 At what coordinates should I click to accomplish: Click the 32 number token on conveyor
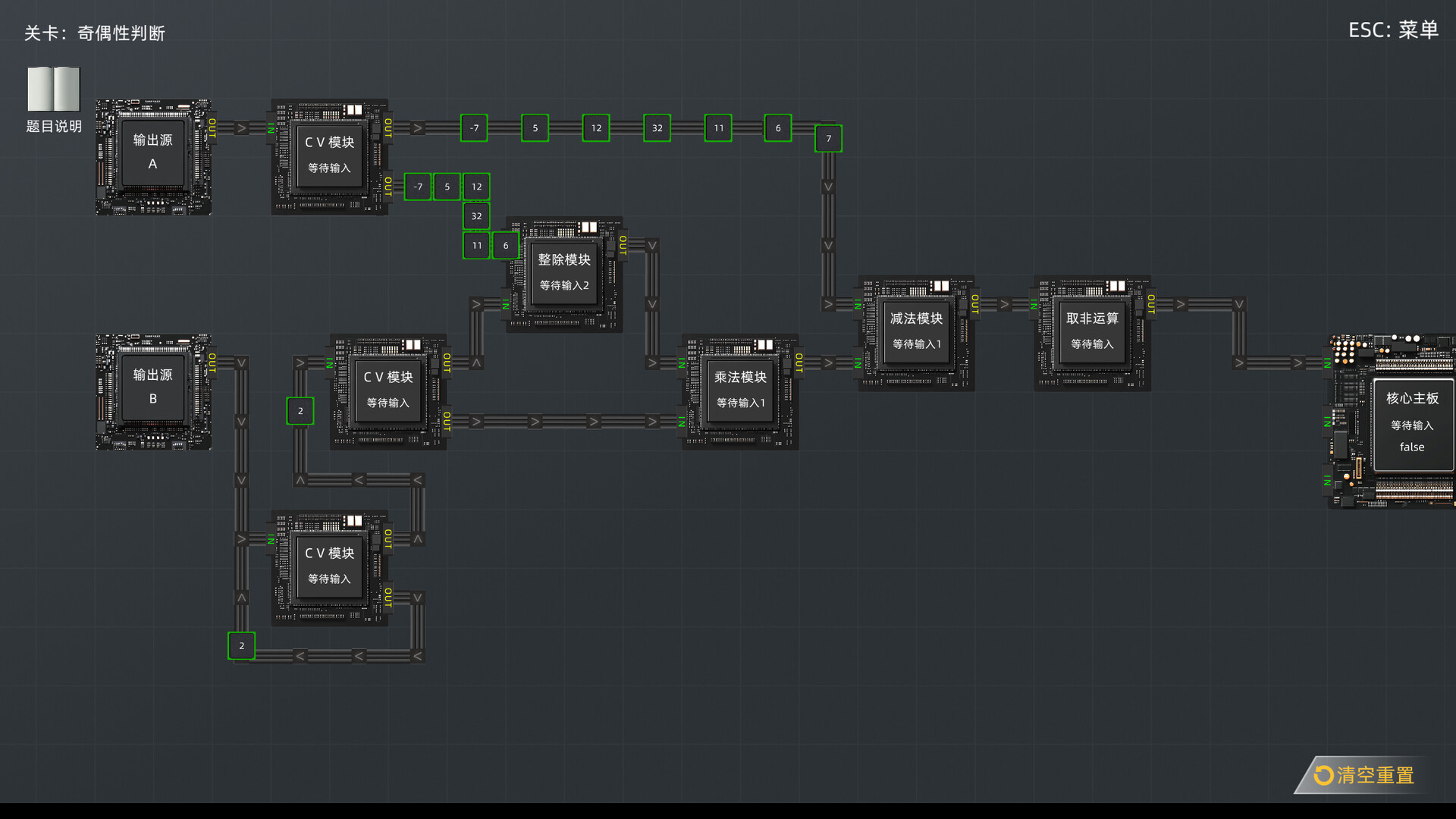[x=656, y=127]
